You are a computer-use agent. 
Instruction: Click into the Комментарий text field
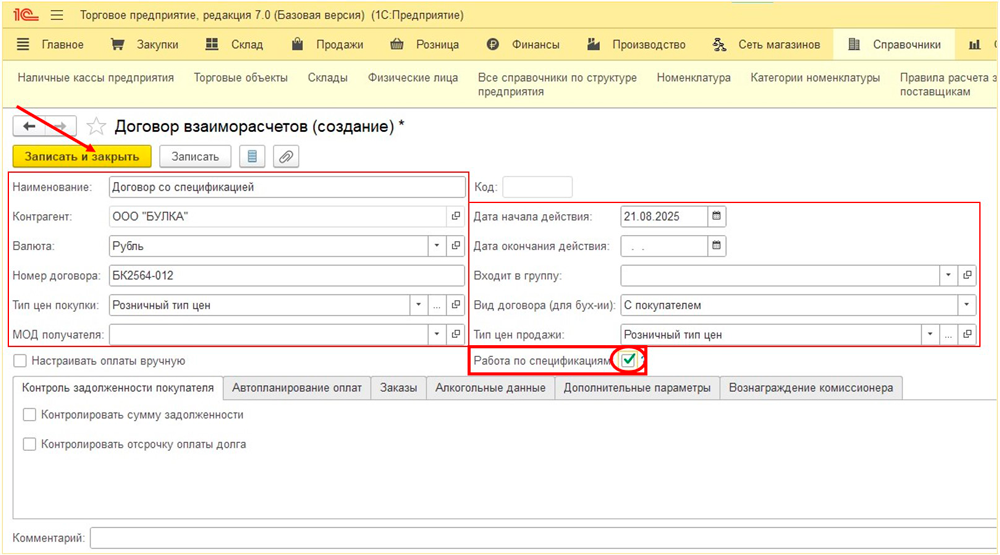(540, 539)
